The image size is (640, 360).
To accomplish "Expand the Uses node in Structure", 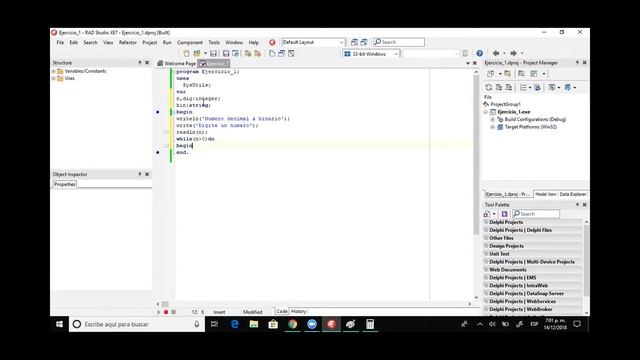I will click(x=54, y=78).
